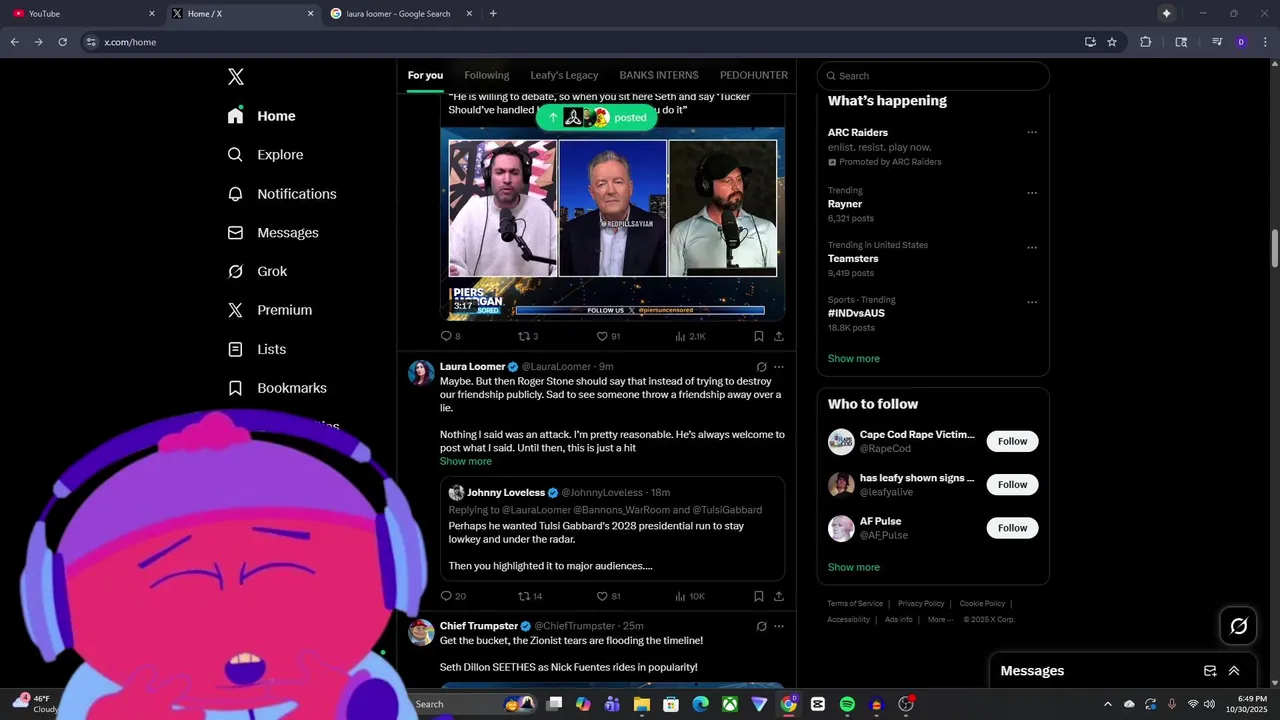Open Terms of Service link
1280x720 pixels.
(855, 603)
